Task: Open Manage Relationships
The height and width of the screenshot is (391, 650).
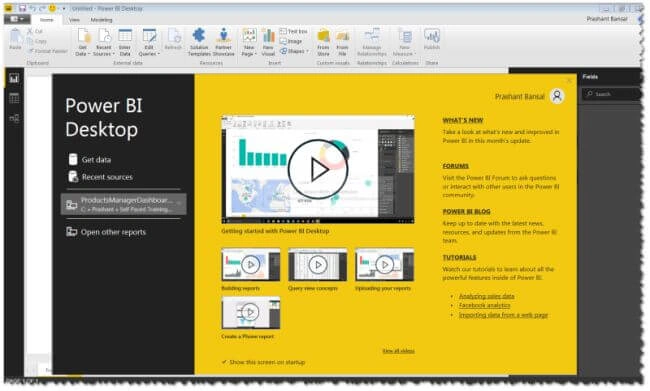Action: point(372,42)
